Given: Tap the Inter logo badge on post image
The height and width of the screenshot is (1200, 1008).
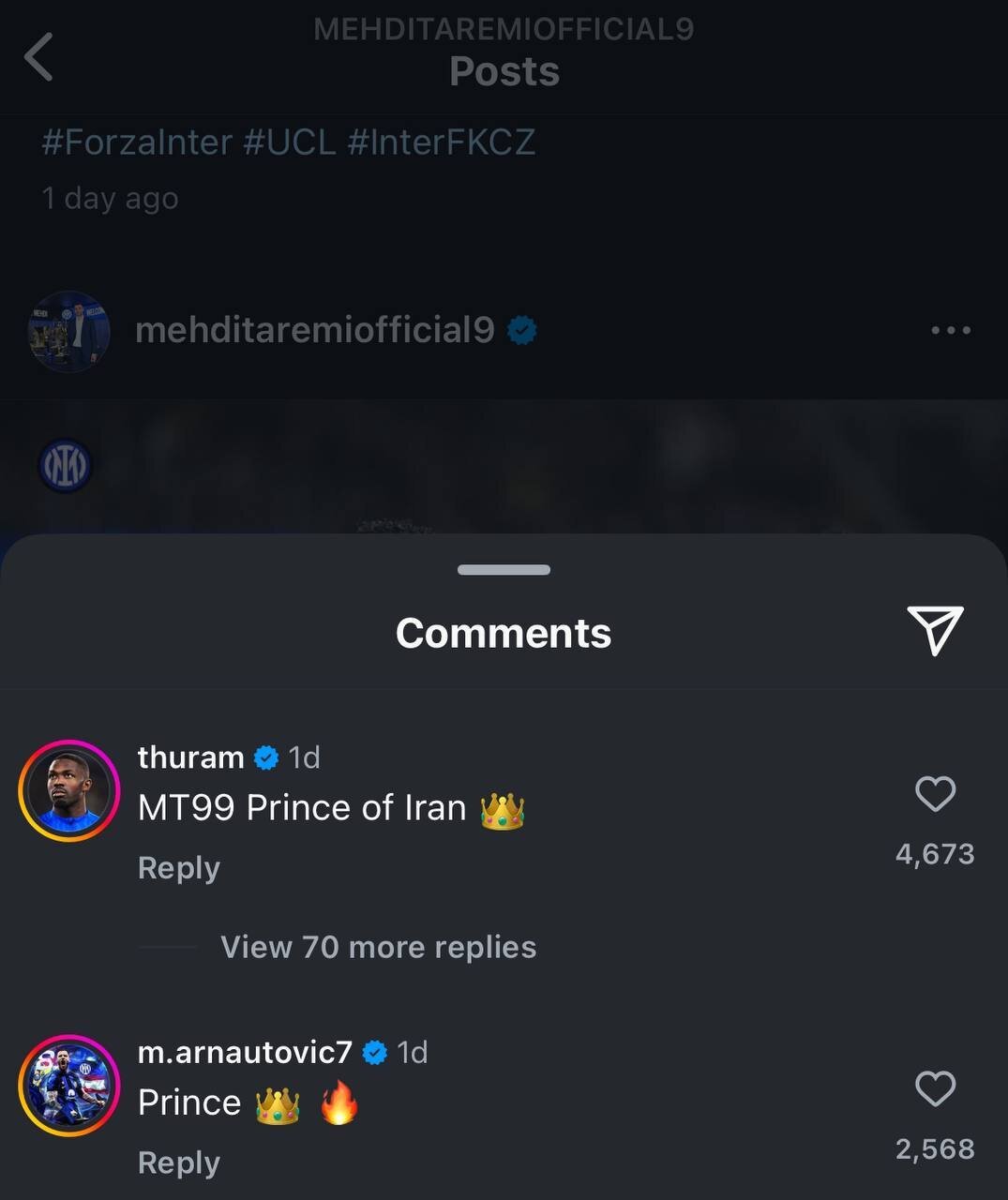Looking at the screenshot, I should click(65, 466).
